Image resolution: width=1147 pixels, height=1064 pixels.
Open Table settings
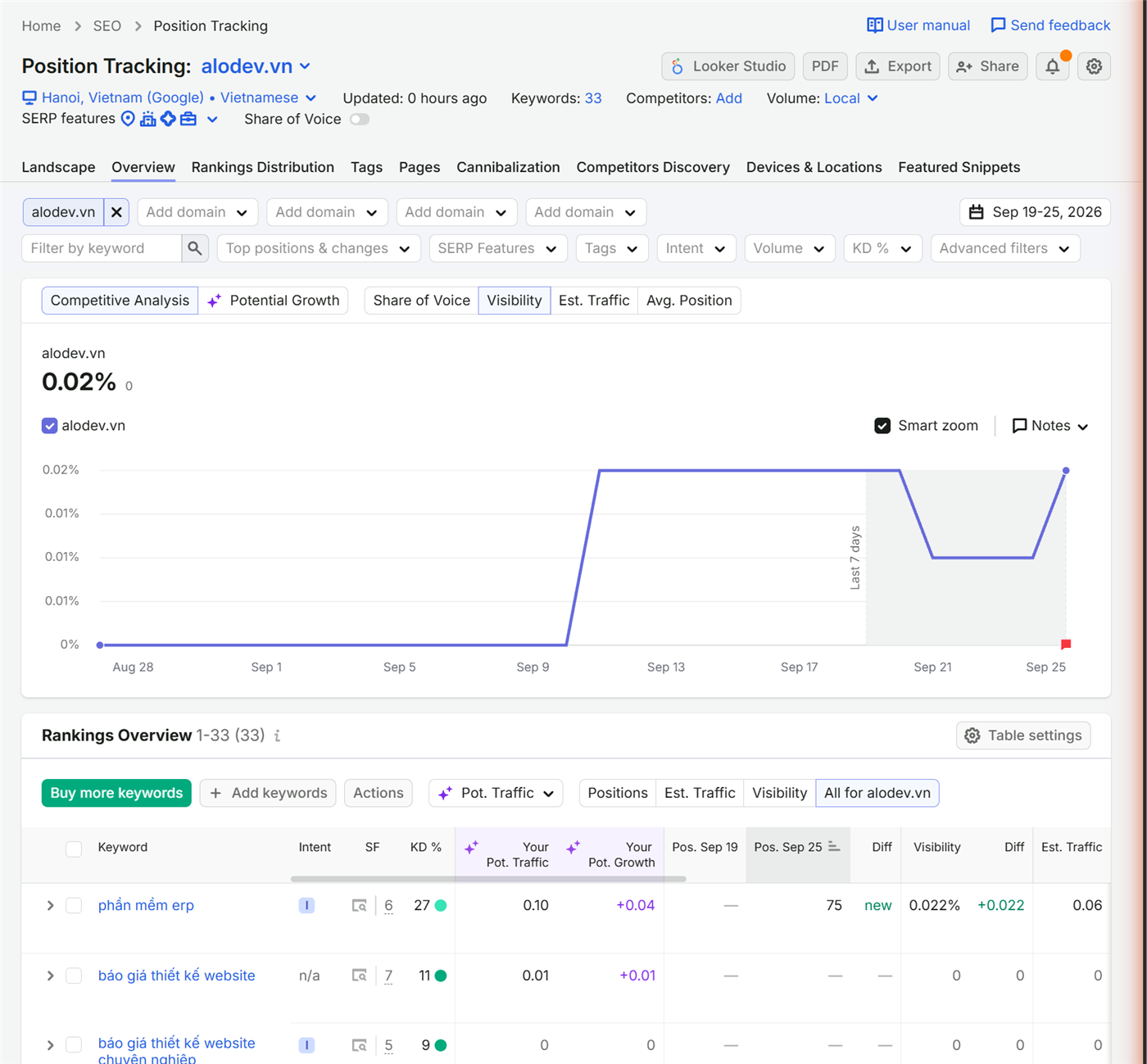point(1023,736)
